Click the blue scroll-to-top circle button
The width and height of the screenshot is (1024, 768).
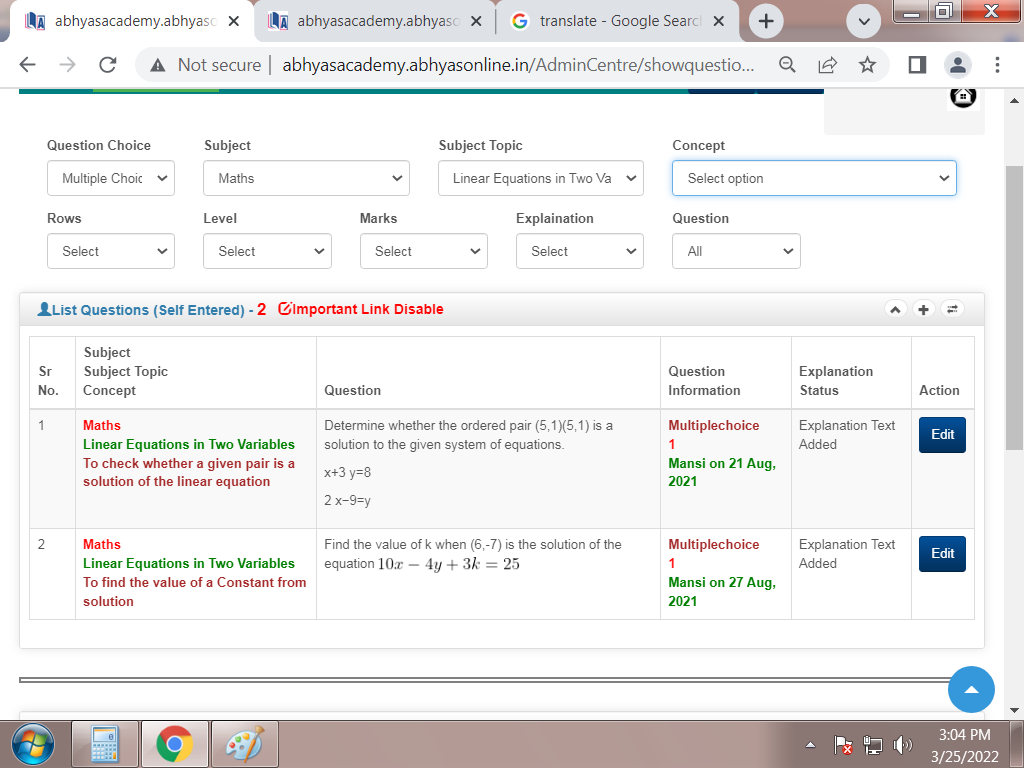coord(970,689)
